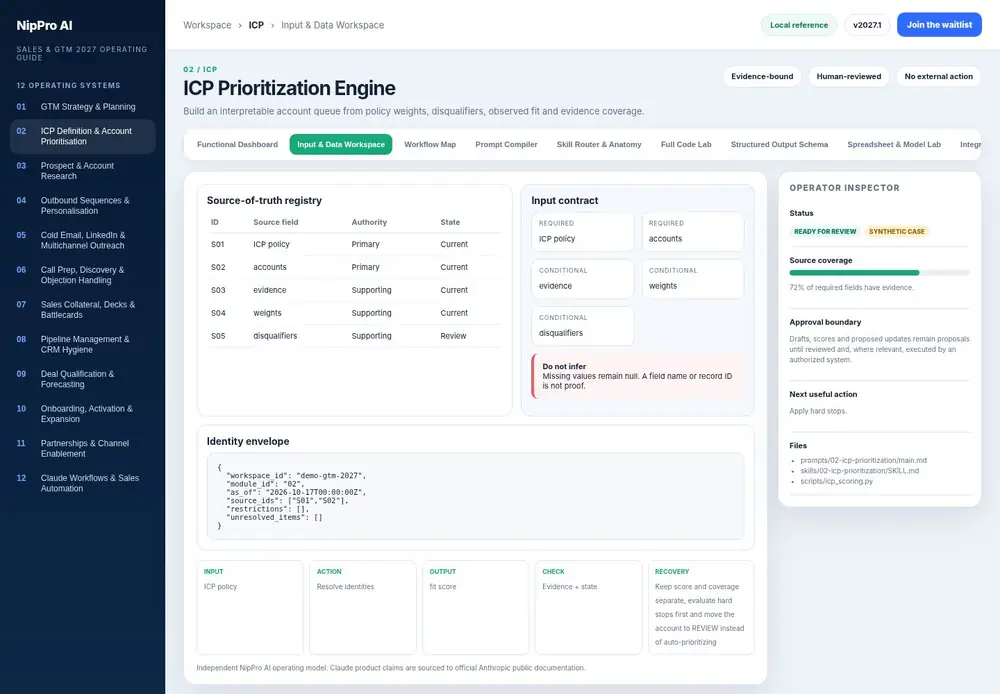Open Partnerships & Channel Enablement
The image size is (1000, 694).
coord(82,448)
